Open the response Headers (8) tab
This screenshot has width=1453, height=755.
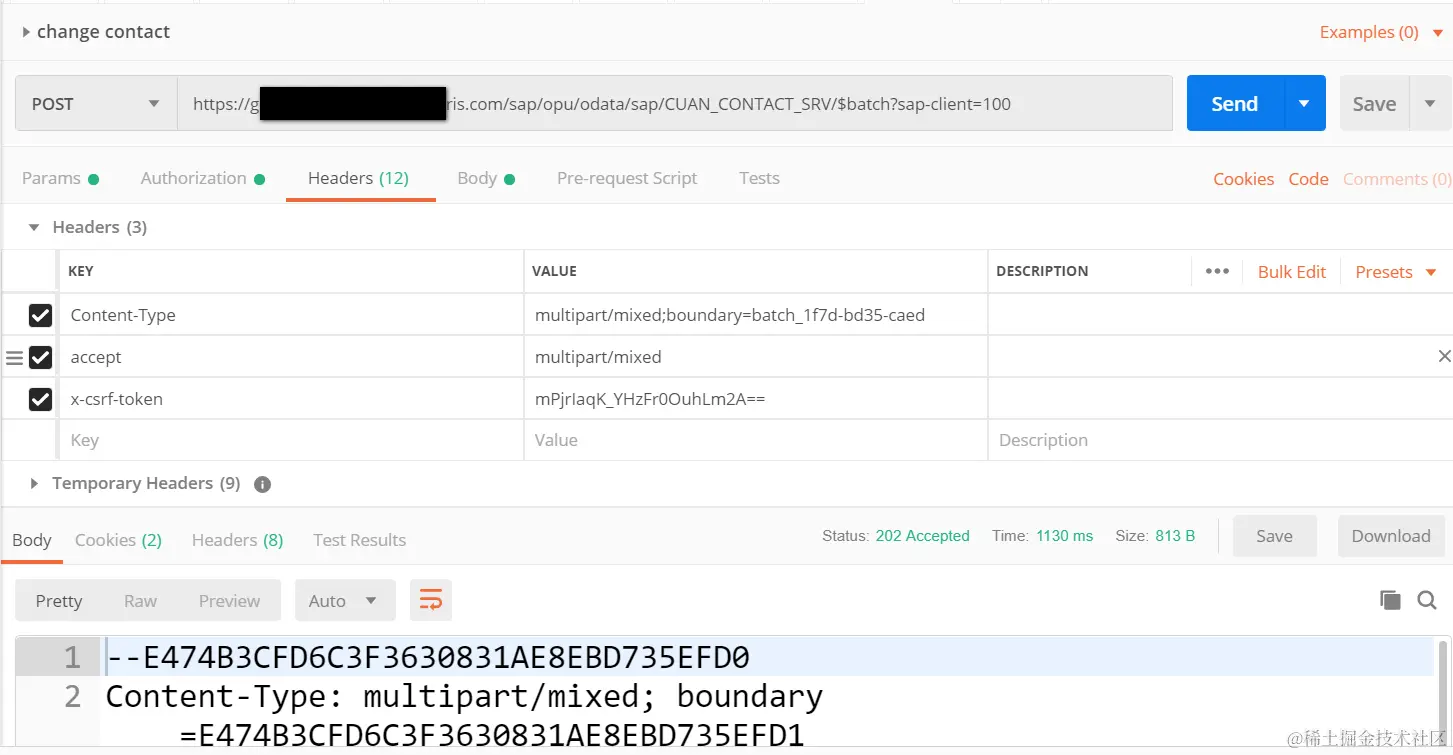(238, 540)
